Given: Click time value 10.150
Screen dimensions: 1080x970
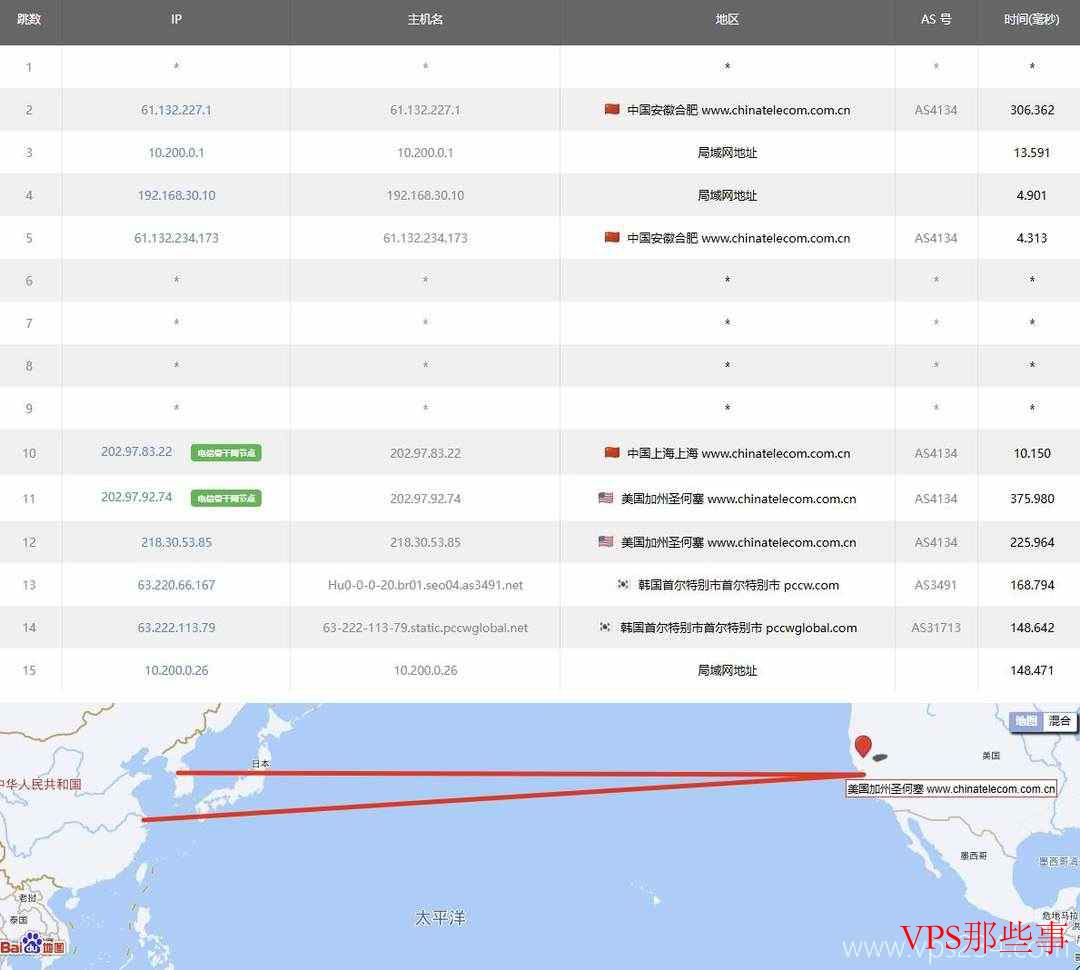Looking at the screenshot, I should (1032, 453).
